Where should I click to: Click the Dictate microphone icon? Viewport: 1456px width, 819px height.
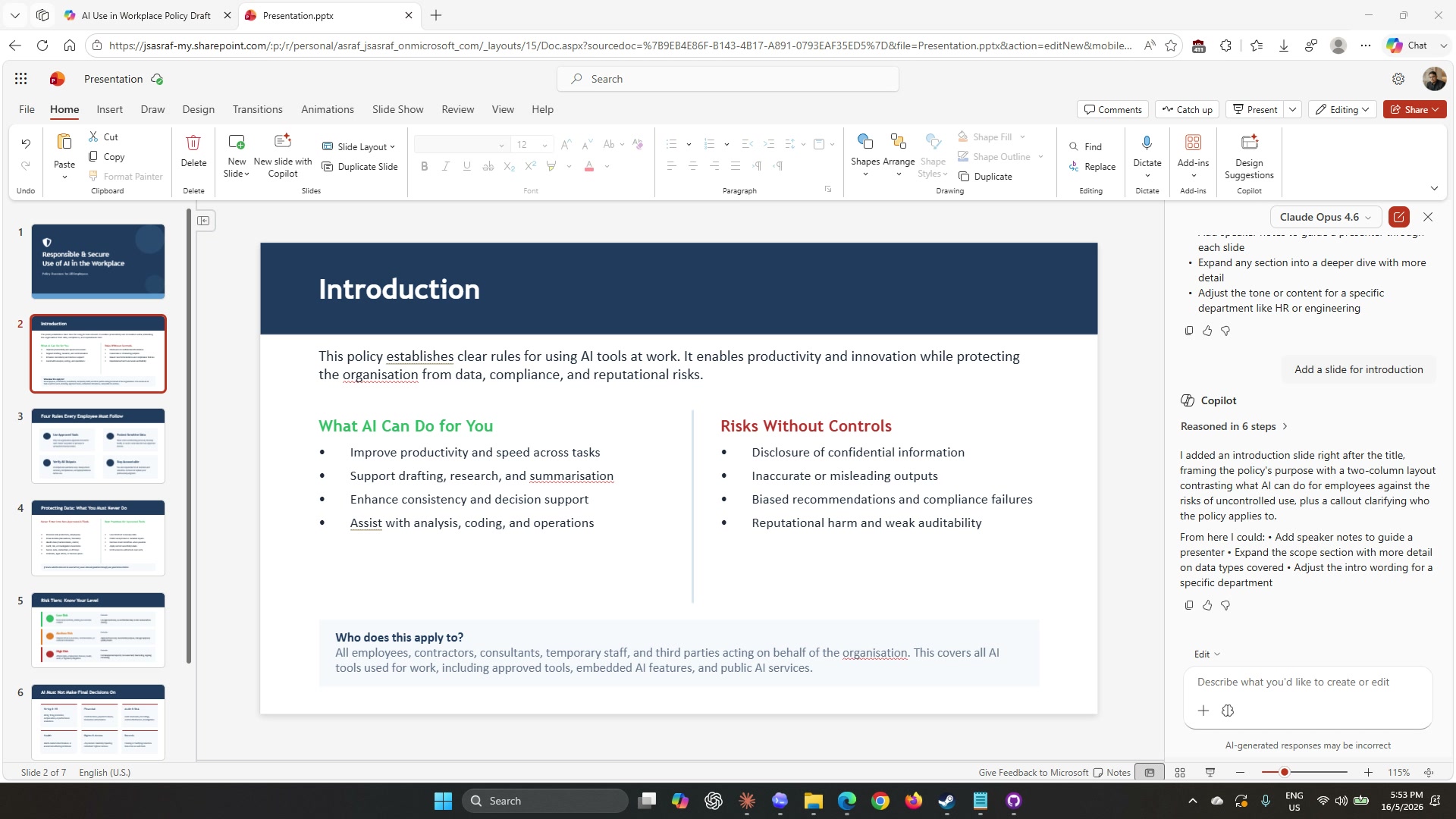[1147, 143]
